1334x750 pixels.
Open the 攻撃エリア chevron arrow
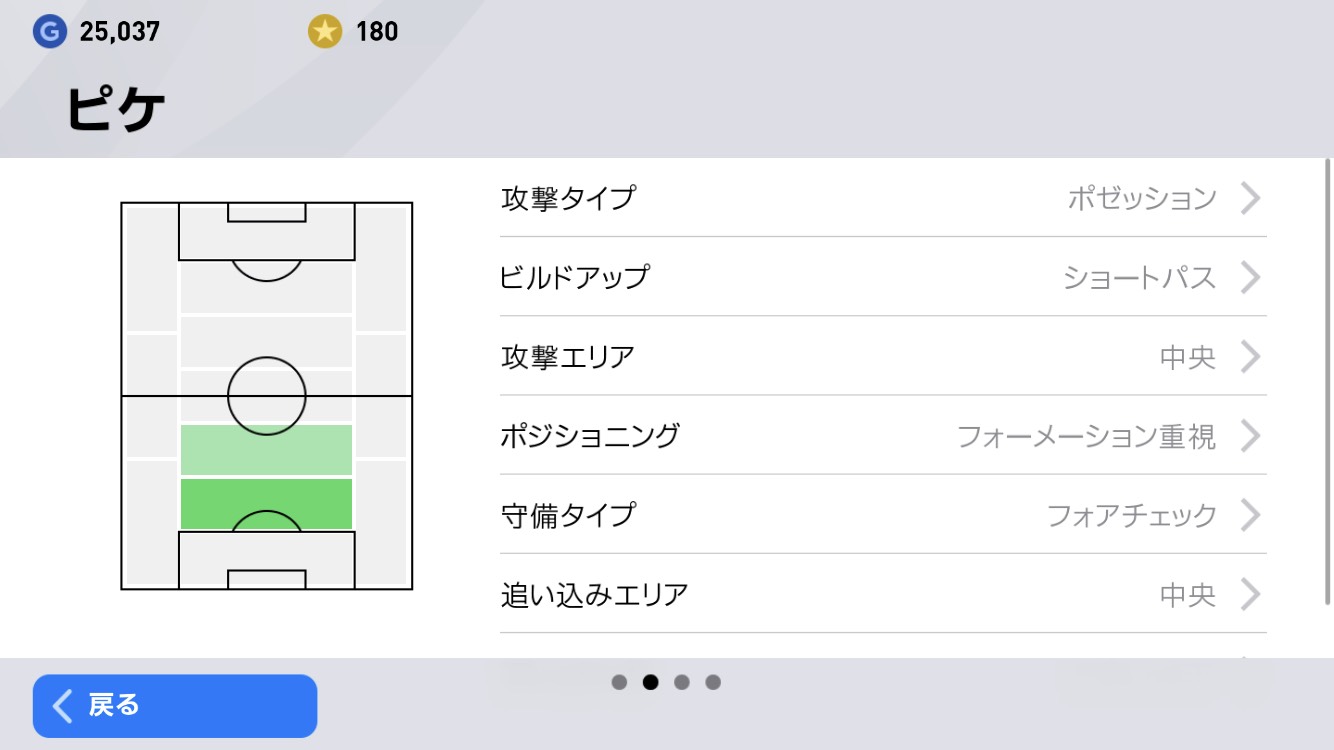(1250, 356)
